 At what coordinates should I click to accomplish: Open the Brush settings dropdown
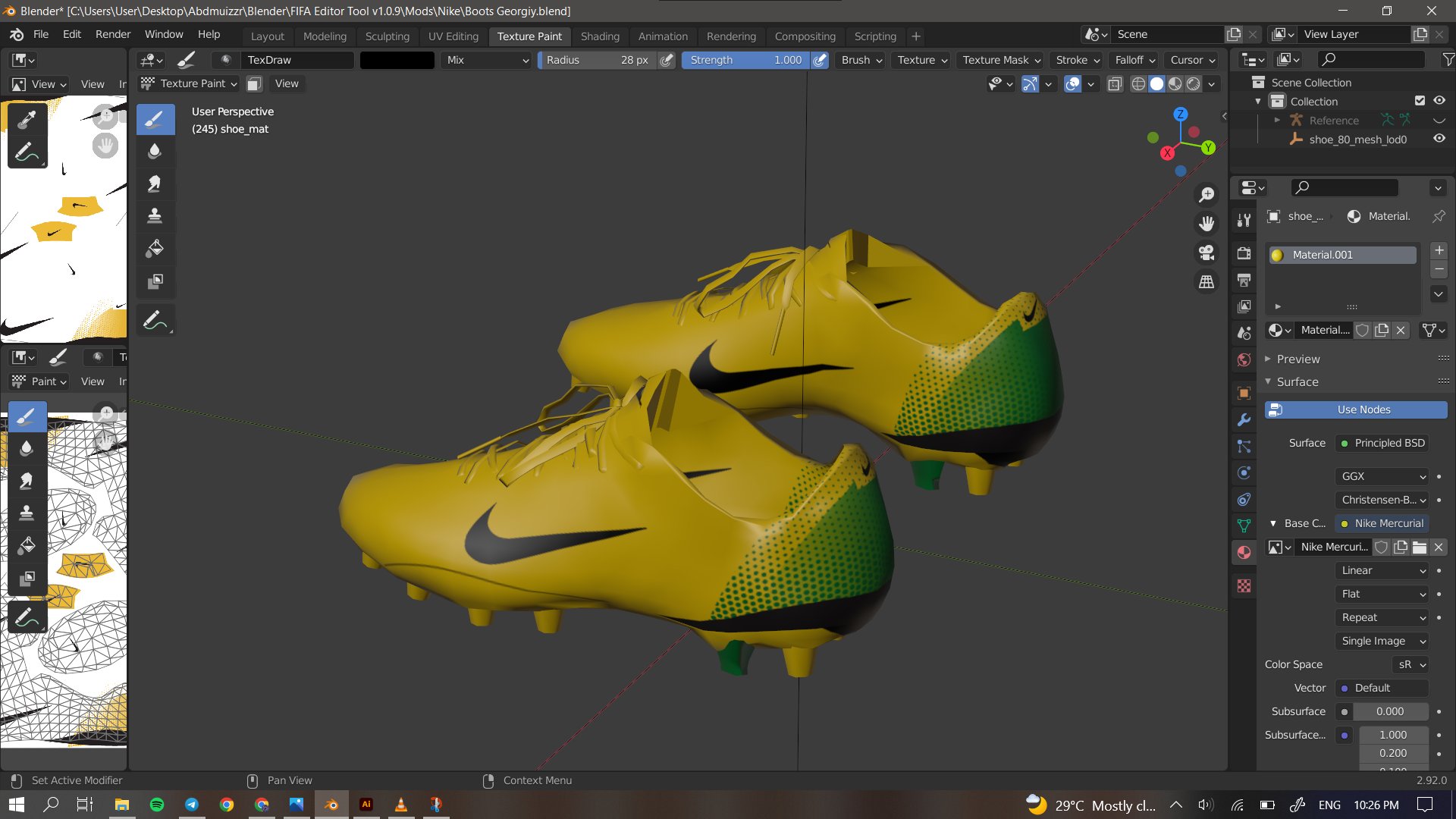pos(861,60)
